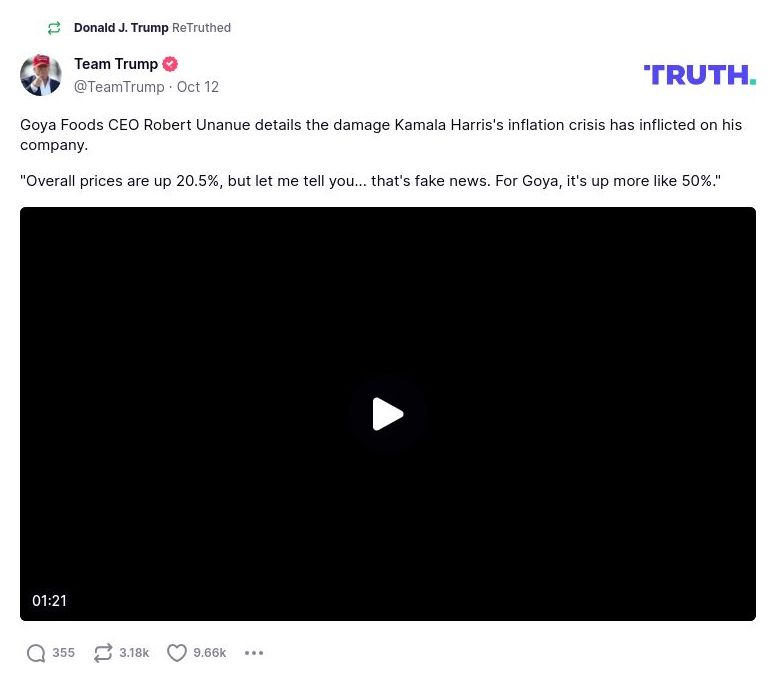Image resolution: width=777 pixels, height=683 pixels.
Task: Click the red verified badge
Action: [x=170, y=64]
